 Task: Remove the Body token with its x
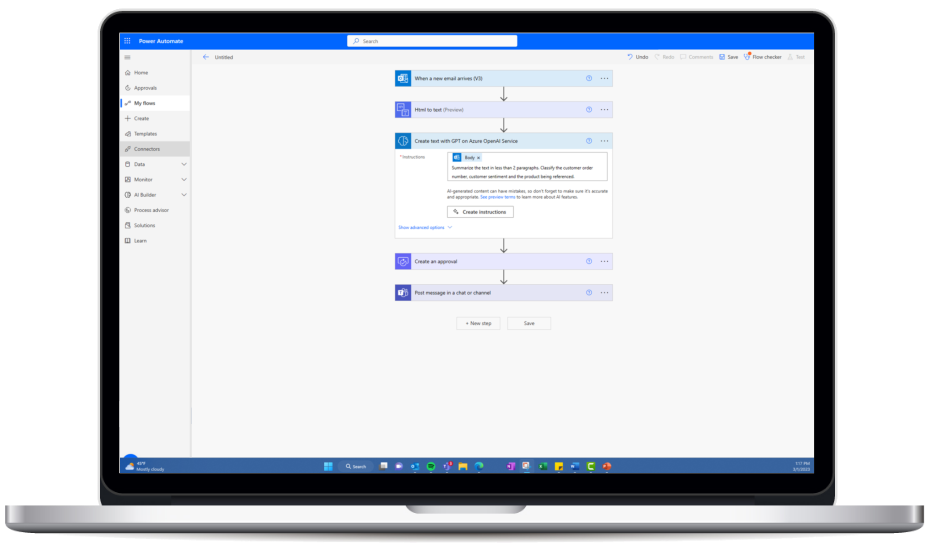[478, 157]
